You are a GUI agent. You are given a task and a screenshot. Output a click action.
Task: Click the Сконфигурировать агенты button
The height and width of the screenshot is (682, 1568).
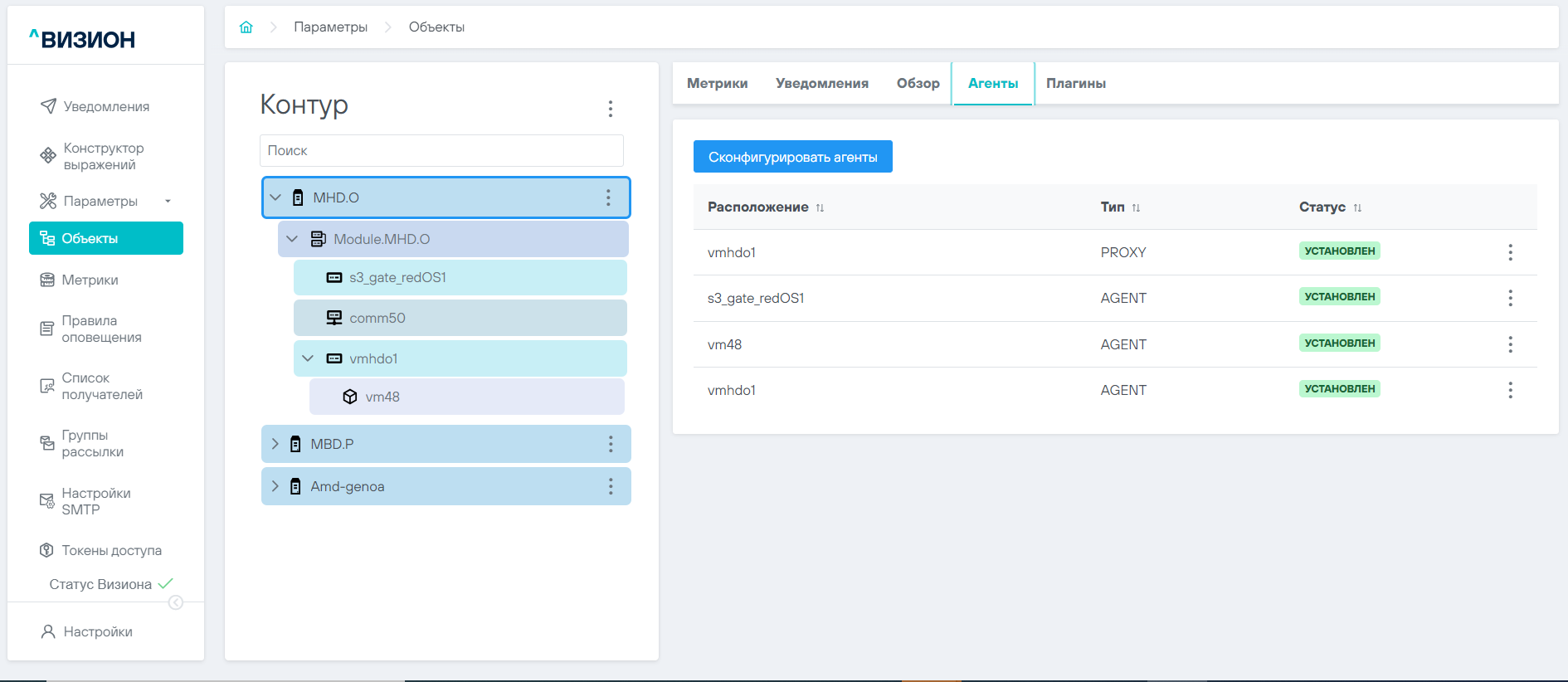792,157
